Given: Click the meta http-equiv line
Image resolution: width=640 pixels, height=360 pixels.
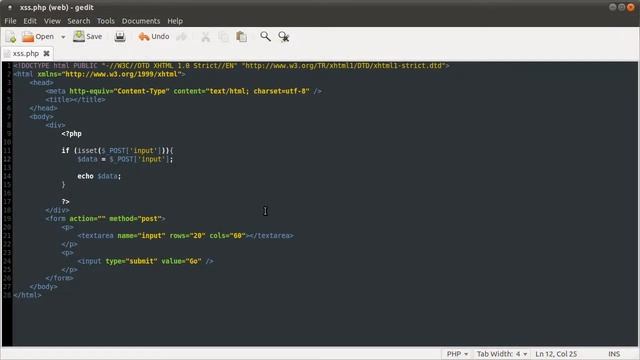Looking at the screenshot, I should pyautogui.click(x=183, y=91).
